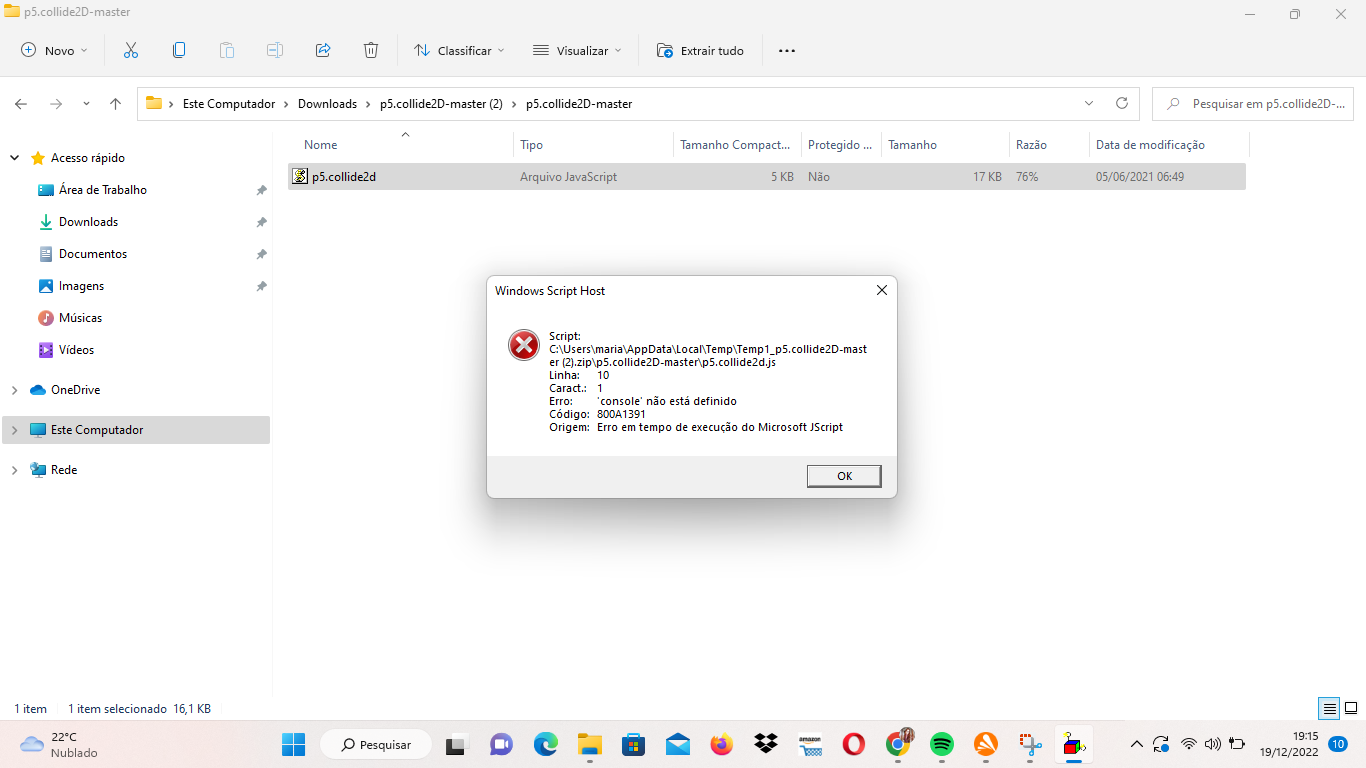Open Área de Trabalho in the sidebar
Viewport: 1366px width, 768px height.
tap(103, 190)
